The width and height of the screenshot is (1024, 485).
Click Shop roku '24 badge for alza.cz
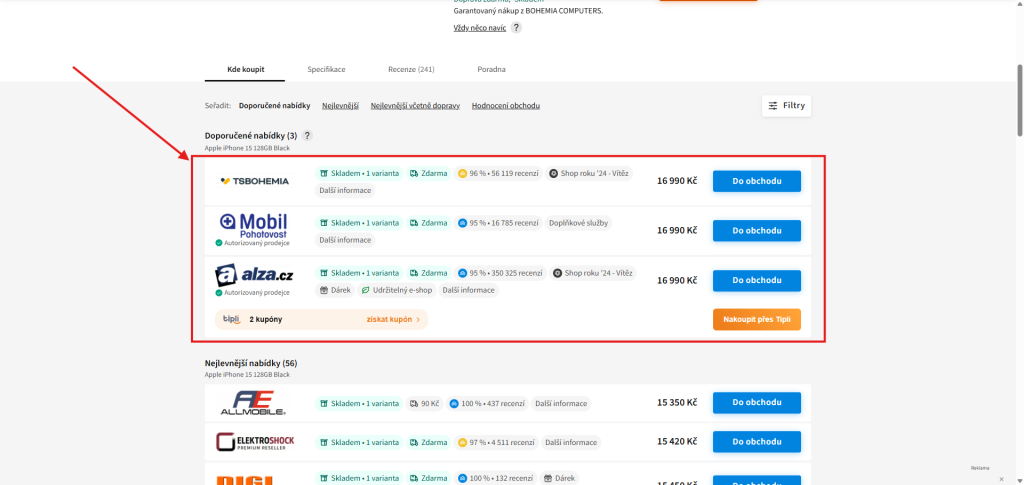coord(593,273)
